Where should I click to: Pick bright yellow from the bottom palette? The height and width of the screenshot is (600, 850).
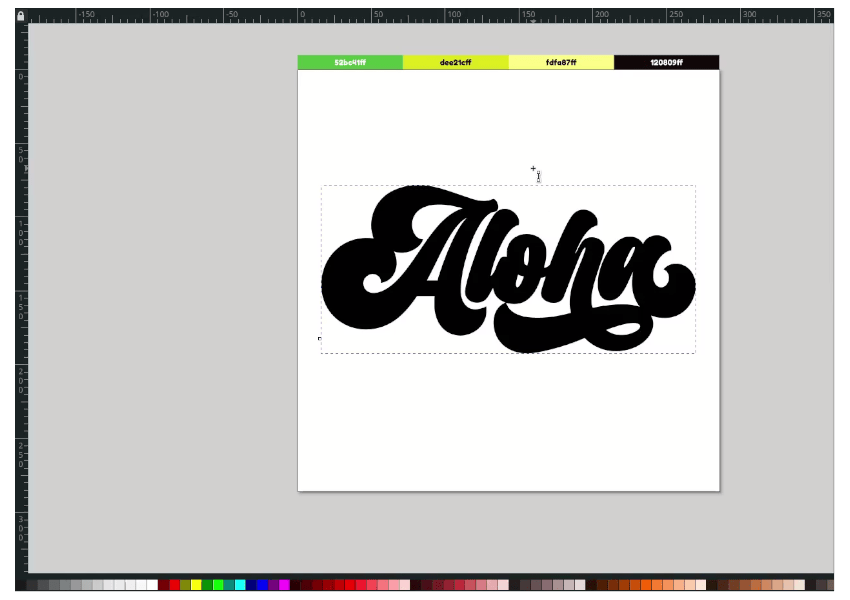click(196, 585)
